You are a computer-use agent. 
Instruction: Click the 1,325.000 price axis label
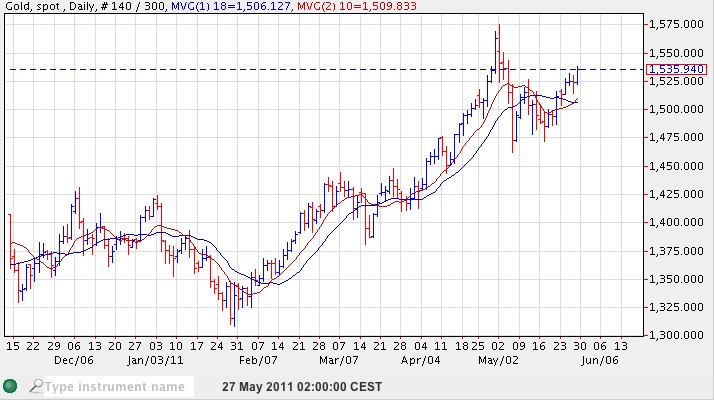pos(676,307)
